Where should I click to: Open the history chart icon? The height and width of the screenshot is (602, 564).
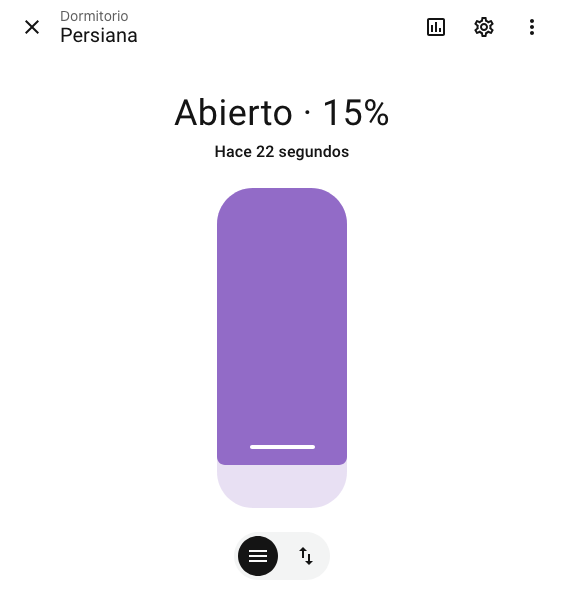[x=436, y=27]
